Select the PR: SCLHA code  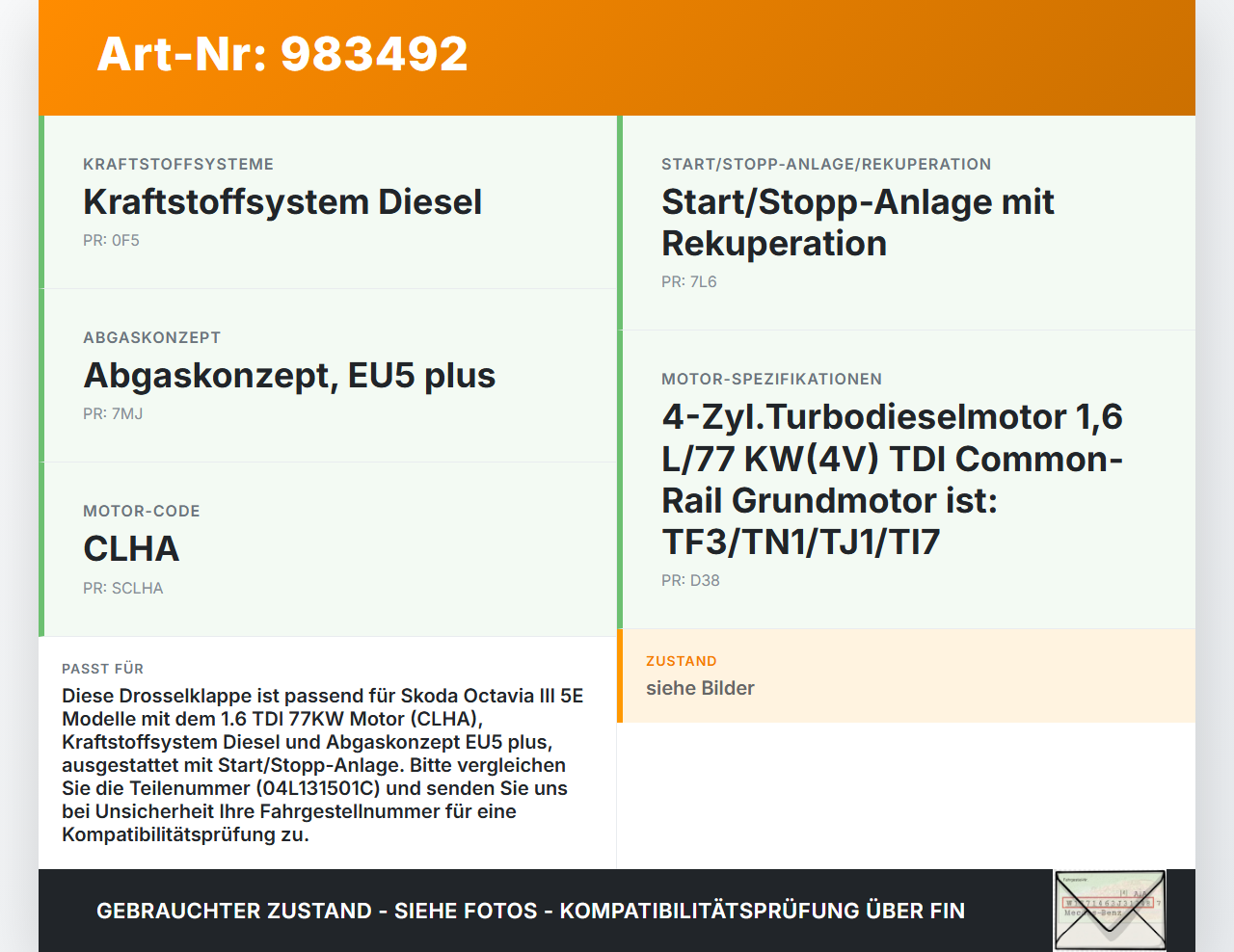point(123,588)
